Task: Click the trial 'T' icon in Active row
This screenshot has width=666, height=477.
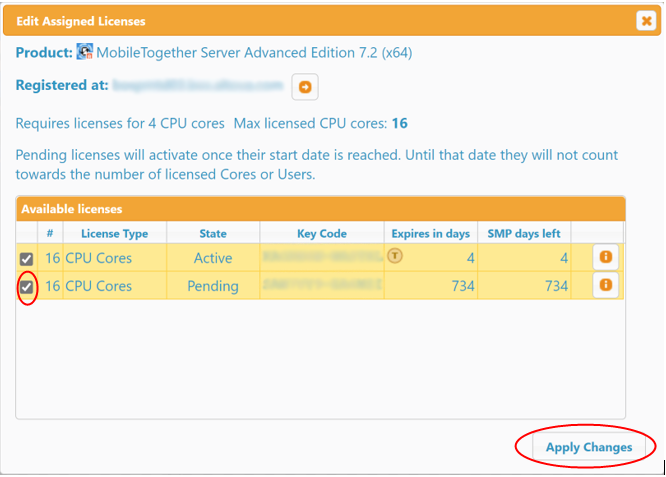Action: tap(394, 255)
